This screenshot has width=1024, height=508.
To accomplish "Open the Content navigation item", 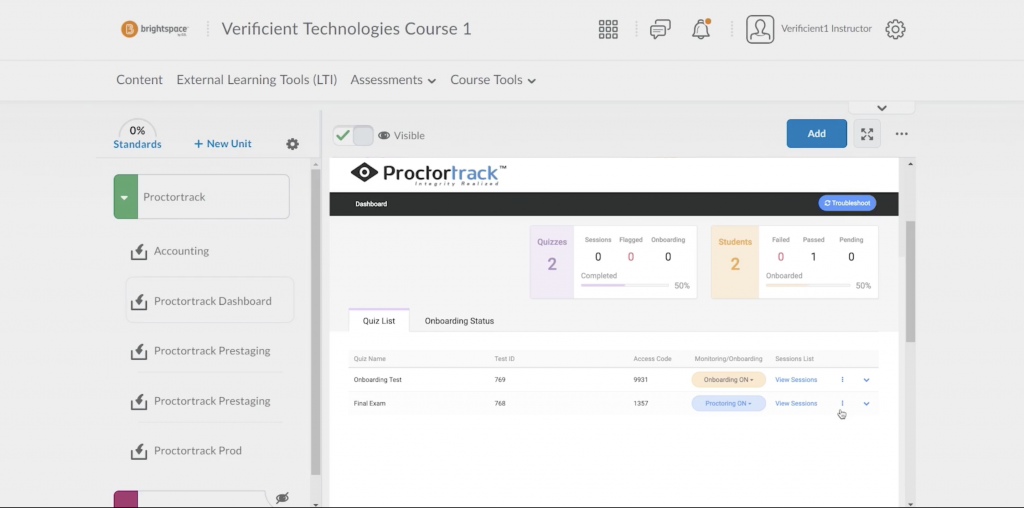I will point(139,80).
